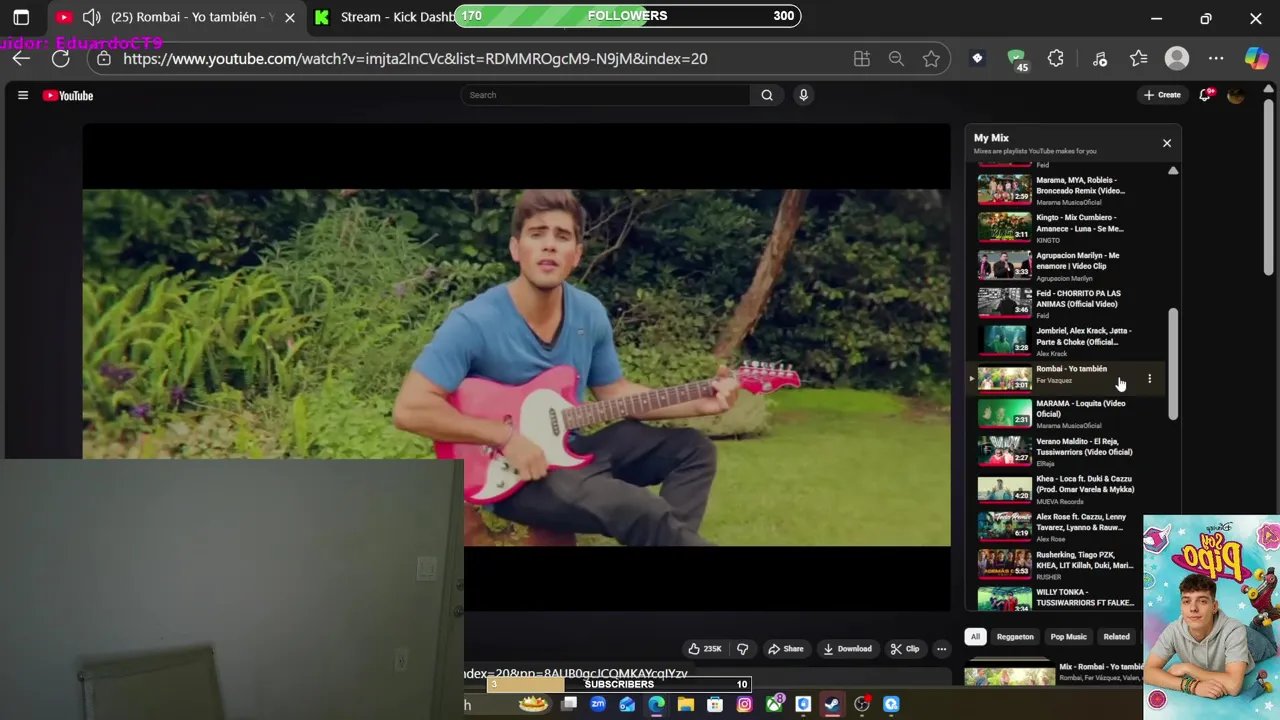Screen dimensions: 1280x720
Task: Play Verano Maldito - El Reja item
Action: (x=1067, y=452)
